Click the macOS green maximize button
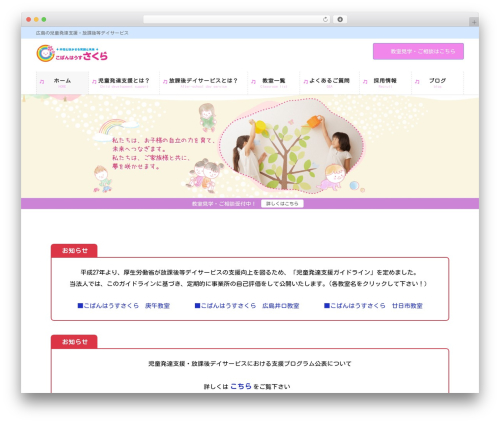This screenshot has height=423, width=500. click(44, 20)
